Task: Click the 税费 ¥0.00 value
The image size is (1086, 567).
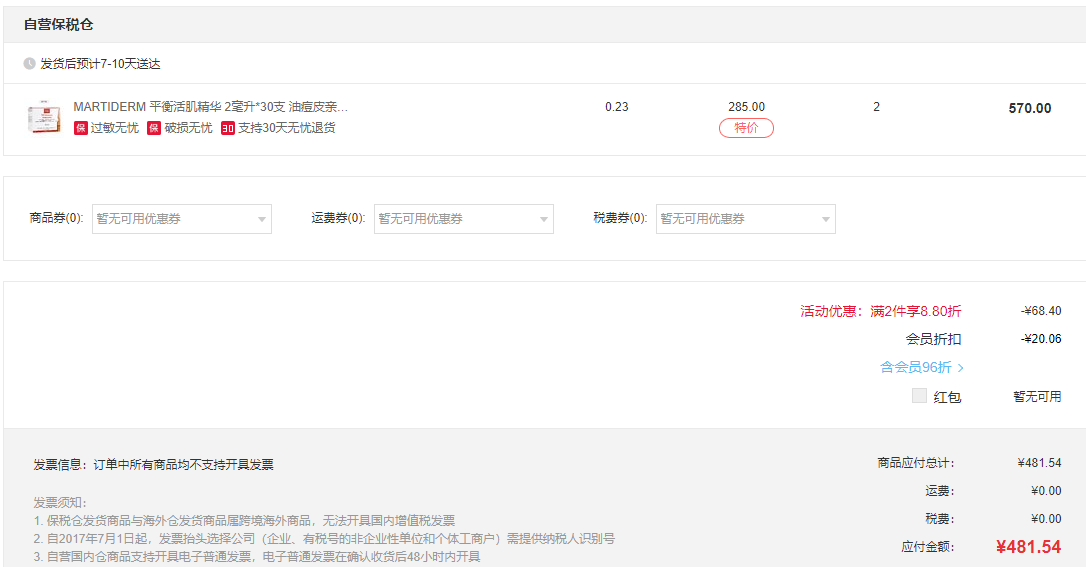Action: (x=1046, y=519)
